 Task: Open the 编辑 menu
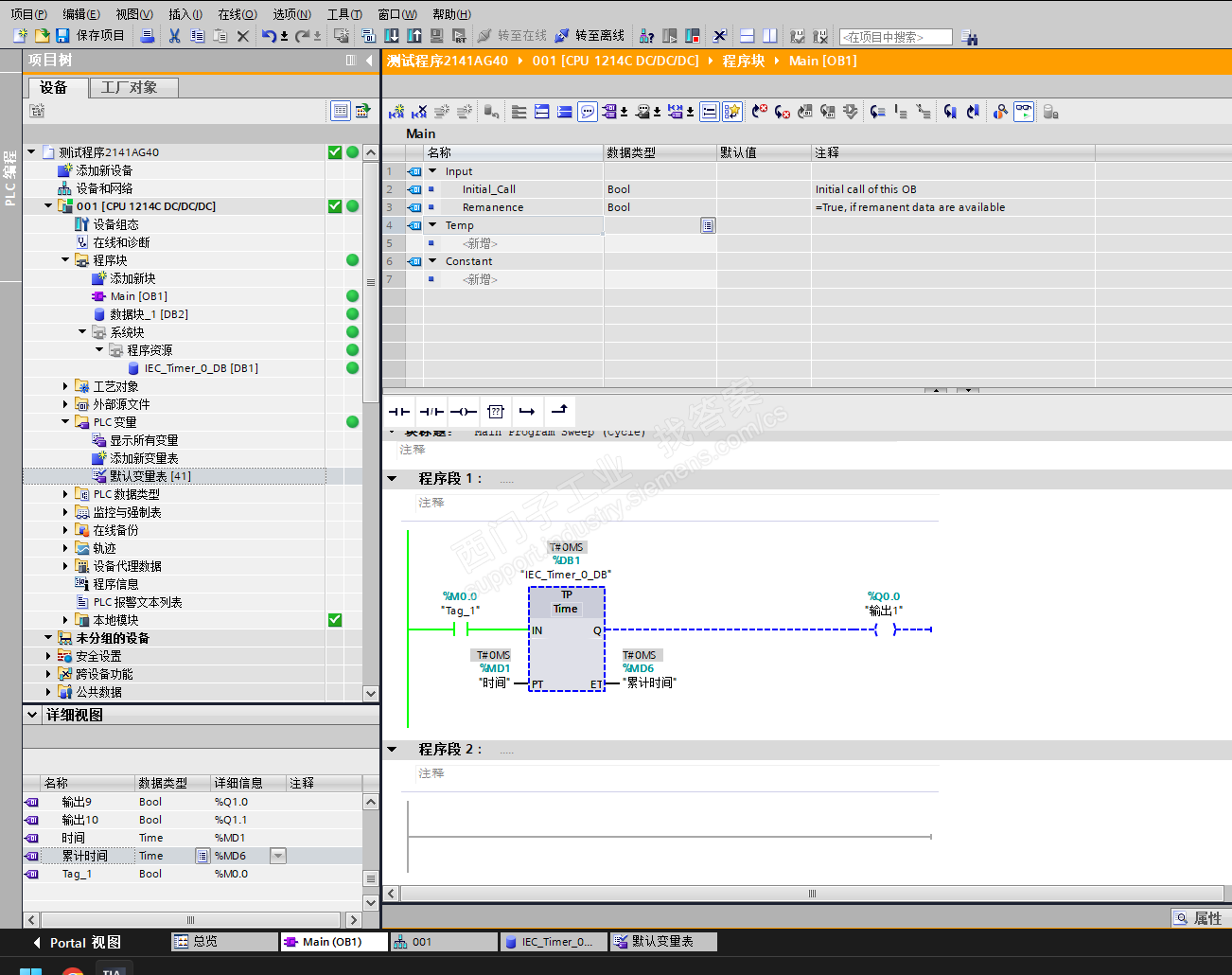click(x=81, y=14)
